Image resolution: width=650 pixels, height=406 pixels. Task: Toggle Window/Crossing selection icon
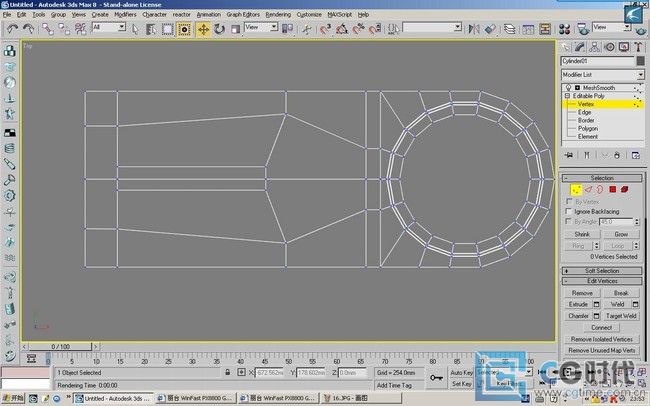(x=184, y=29)
